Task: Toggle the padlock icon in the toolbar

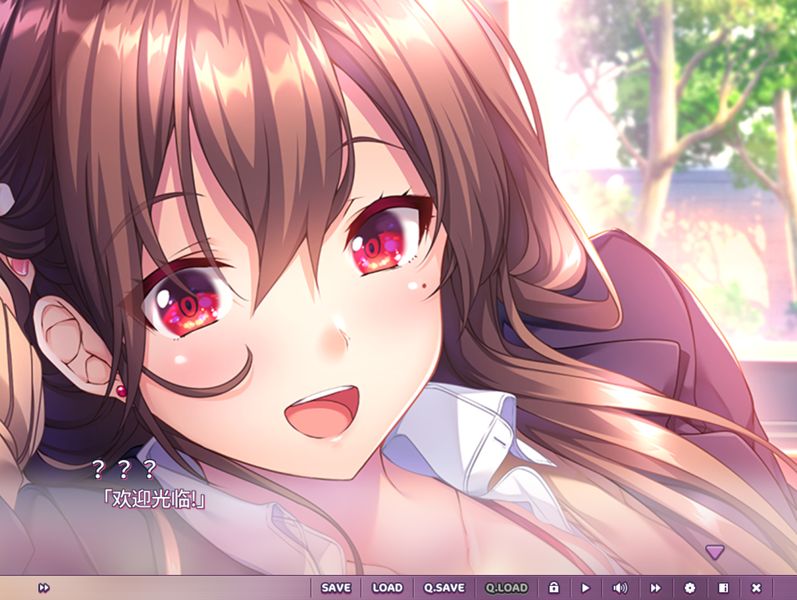Action: point(553,588)
